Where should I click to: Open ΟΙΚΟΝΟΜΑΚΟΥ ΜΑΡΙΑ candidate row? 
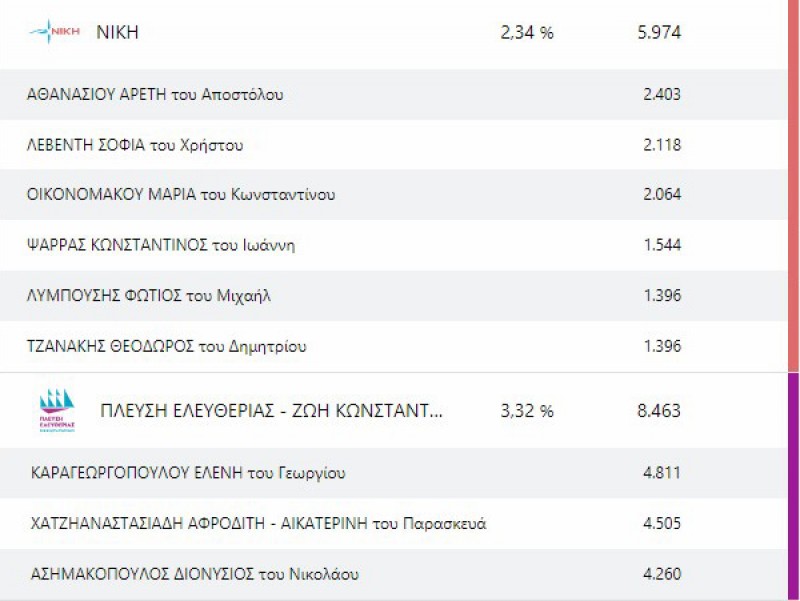click(x=181, y=195)
